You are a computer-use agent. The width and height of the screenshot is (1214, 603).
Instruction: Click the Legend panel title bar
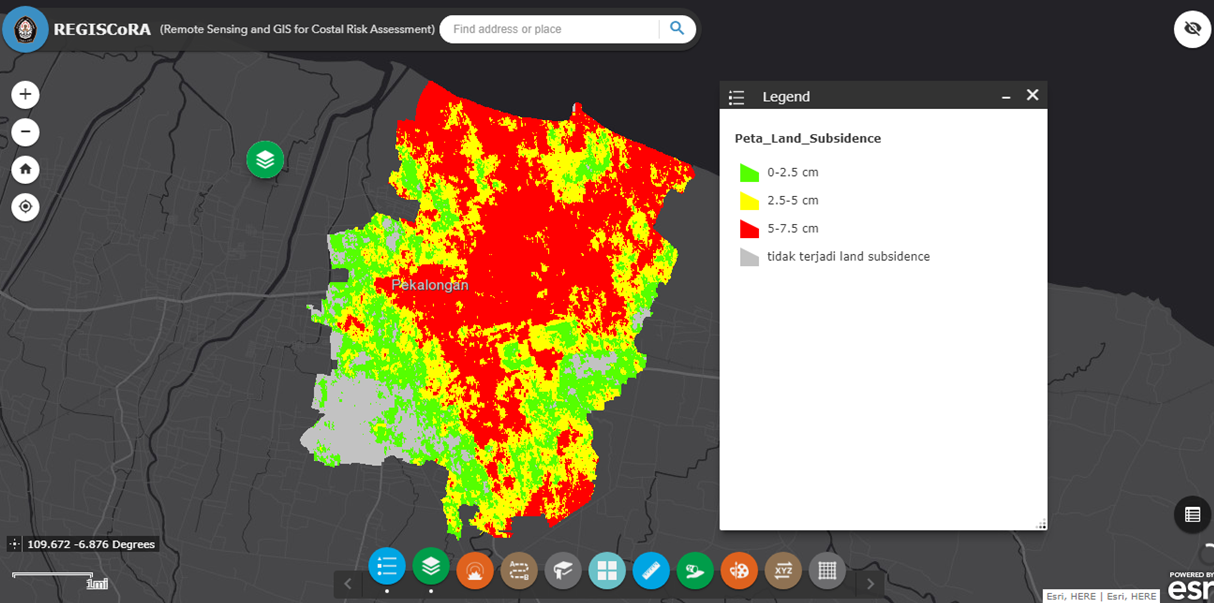883,96
